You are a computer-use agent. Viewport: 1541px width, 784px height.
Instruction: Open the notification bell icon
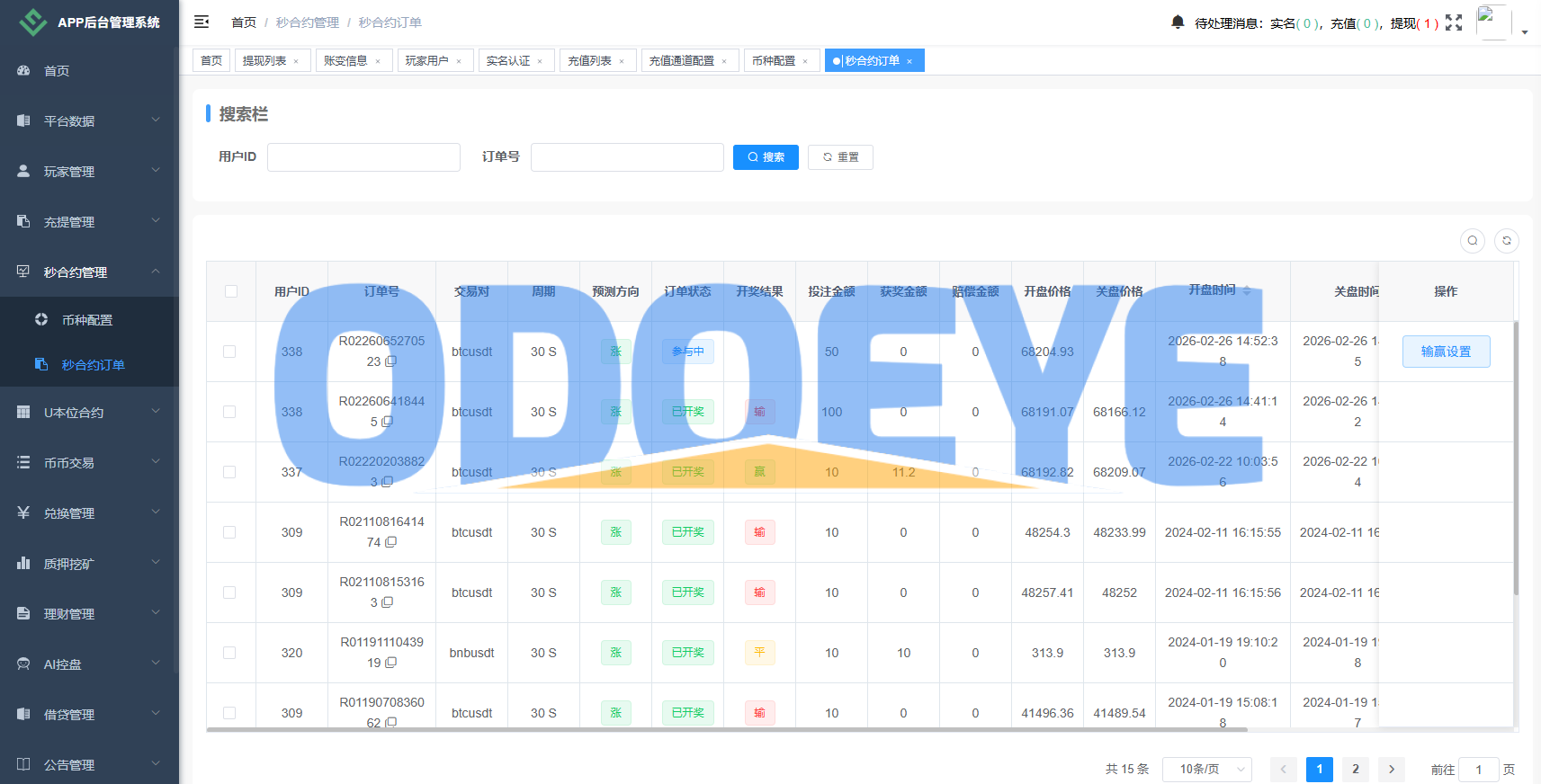[x=1178, y=22]
